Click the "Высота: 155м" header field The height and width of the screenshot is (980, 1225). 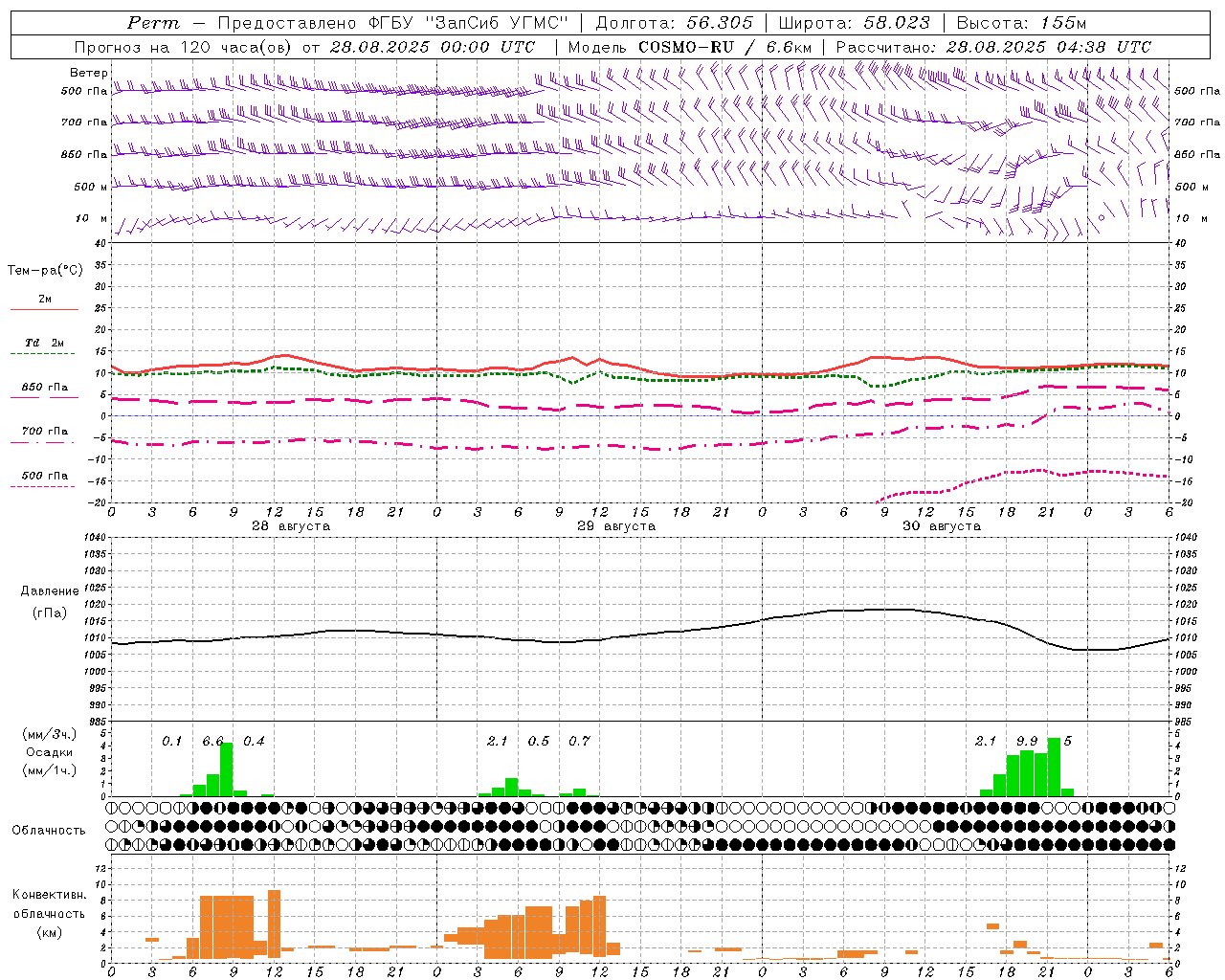[1021, 23]
